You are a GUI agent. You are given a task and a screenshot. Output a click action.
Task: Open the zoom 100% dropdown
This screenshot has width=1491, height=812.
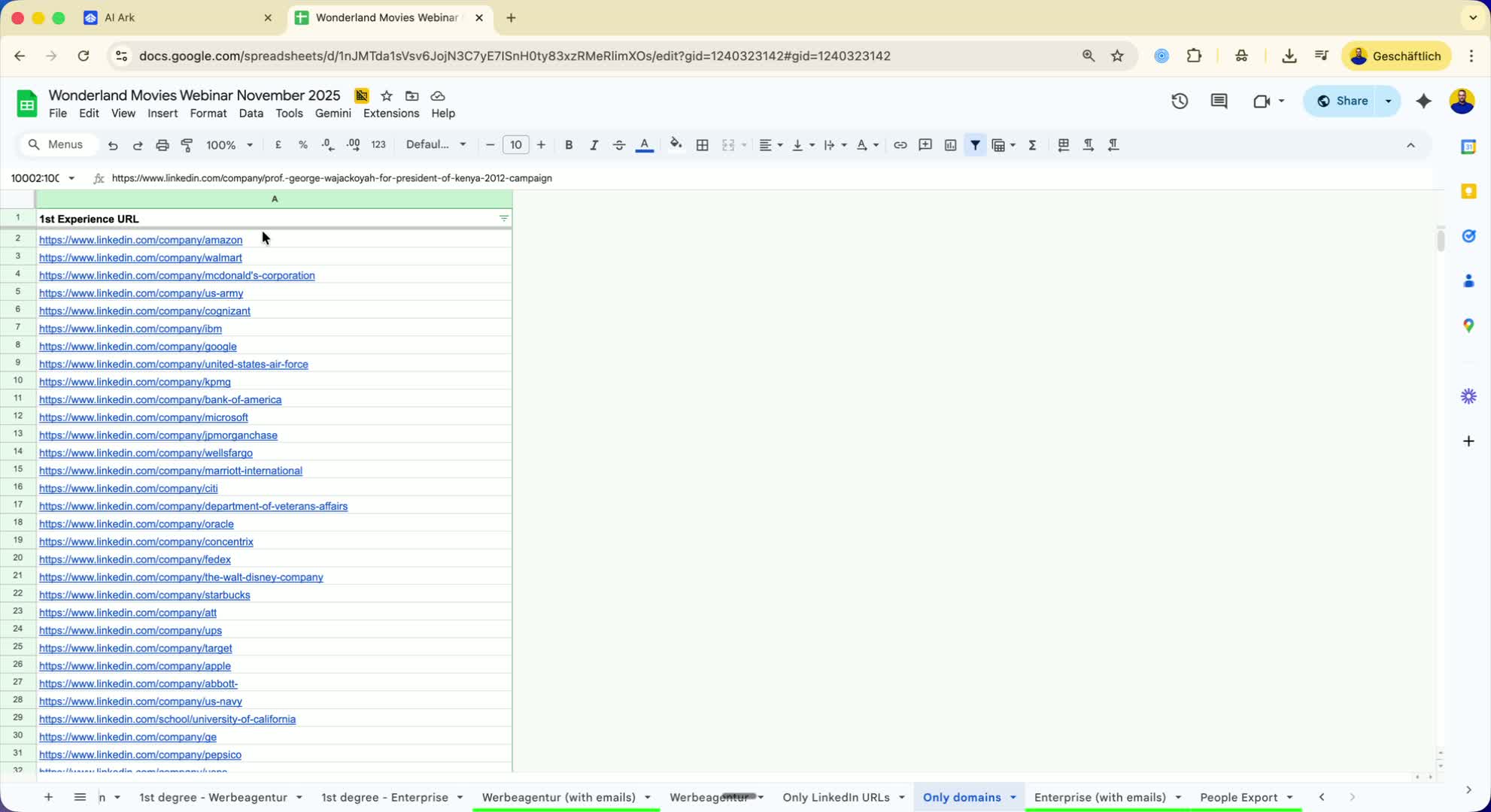[229, 145]
